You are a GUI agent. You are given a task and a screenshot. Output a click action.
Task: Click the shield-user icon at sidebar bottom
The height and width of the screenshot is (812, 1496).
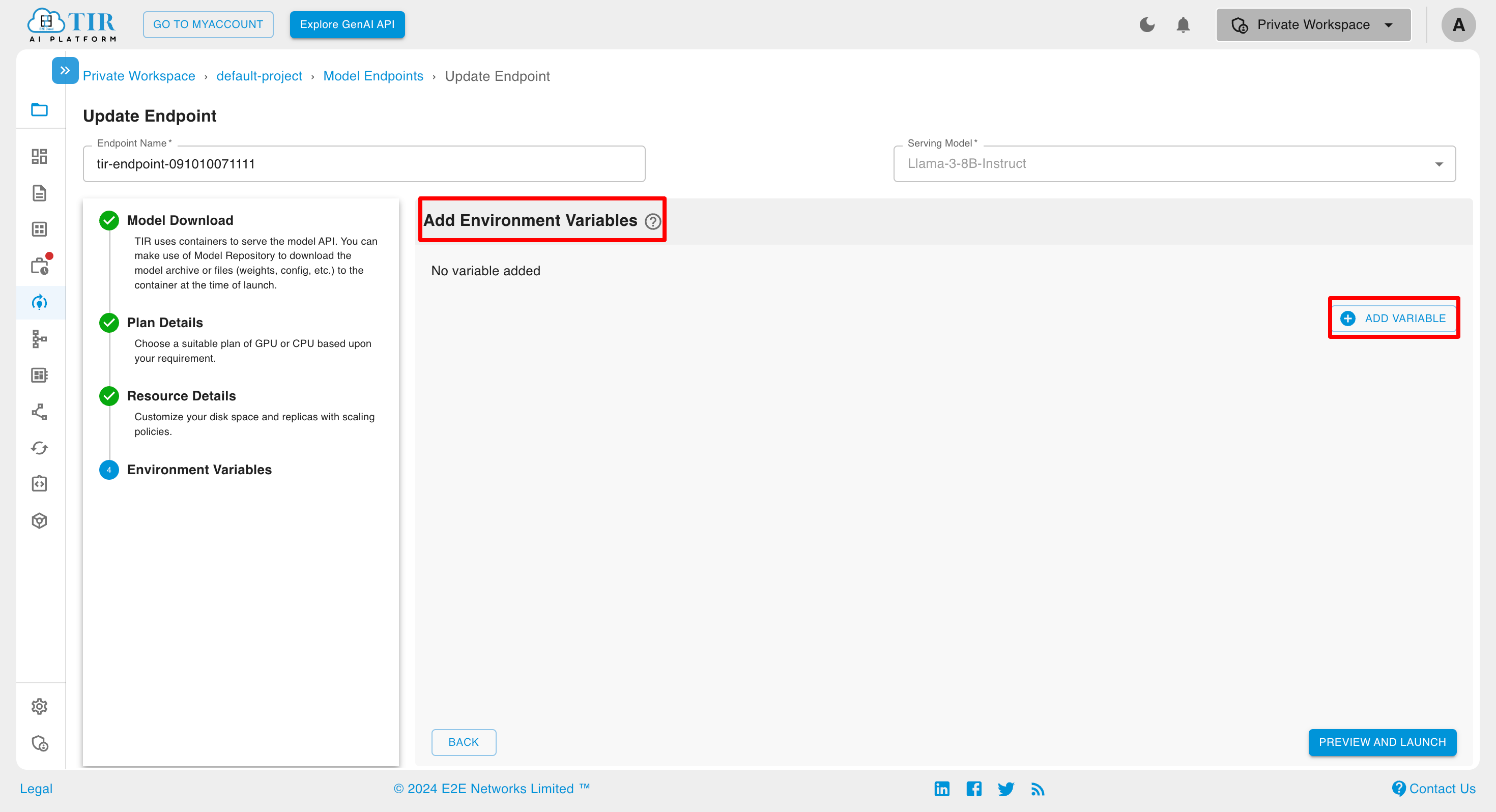coord(40,743)
